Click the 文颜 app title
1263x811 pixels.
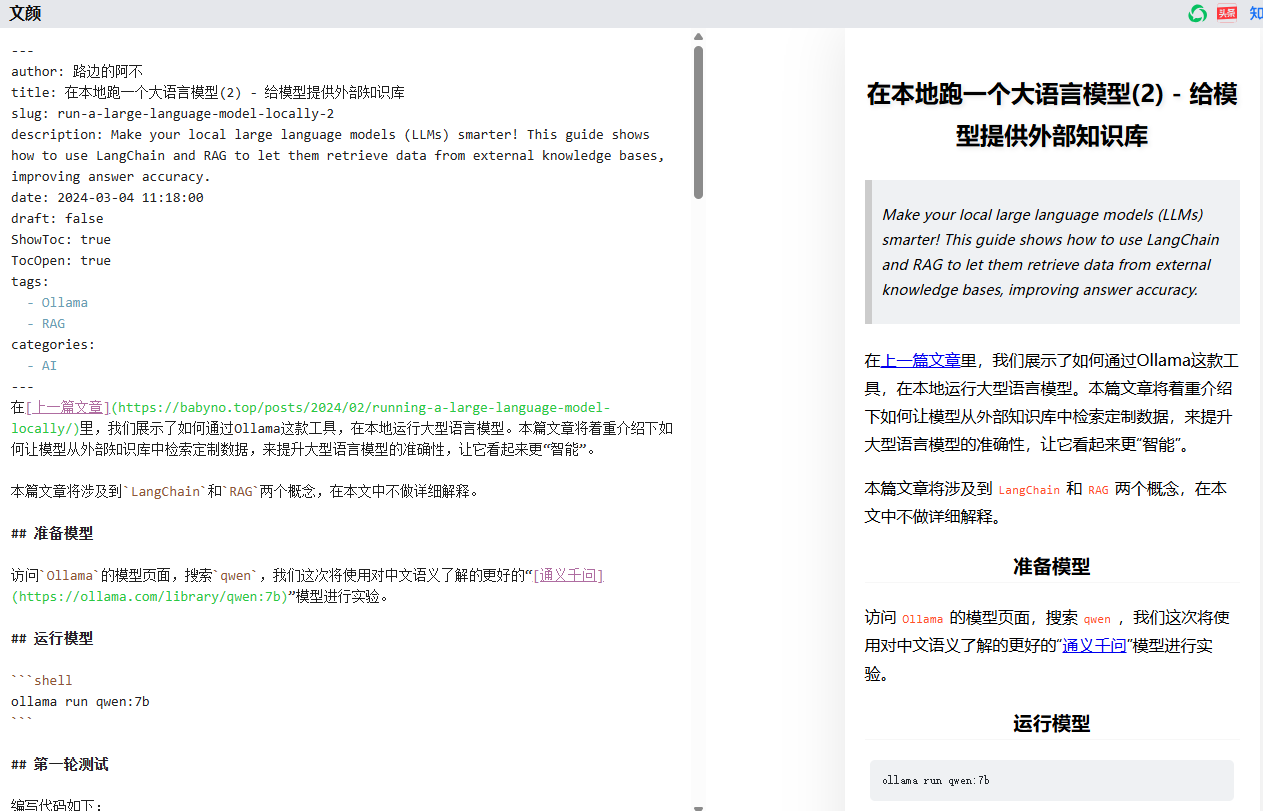tap(25, 13)
